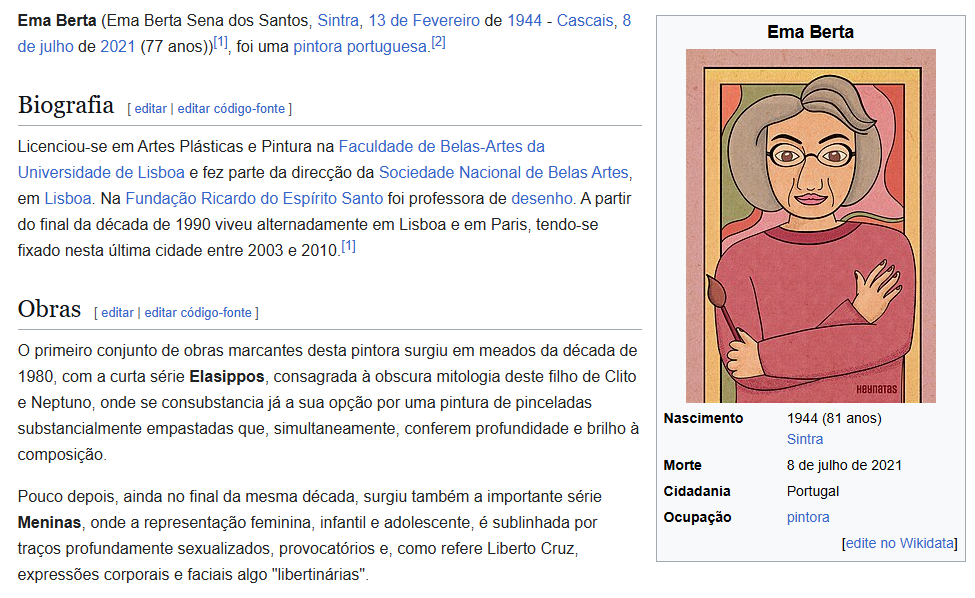Click the 1944 birth year link
This screenshot has width=975, height=598.
point(524,20)
